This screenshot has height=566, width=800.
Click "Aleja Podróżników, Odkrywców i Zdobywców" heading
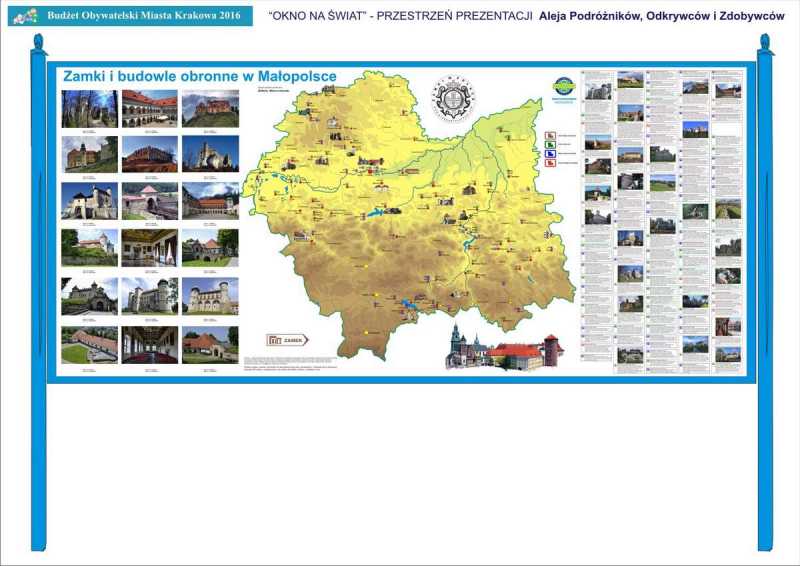(x=661, y=17)
